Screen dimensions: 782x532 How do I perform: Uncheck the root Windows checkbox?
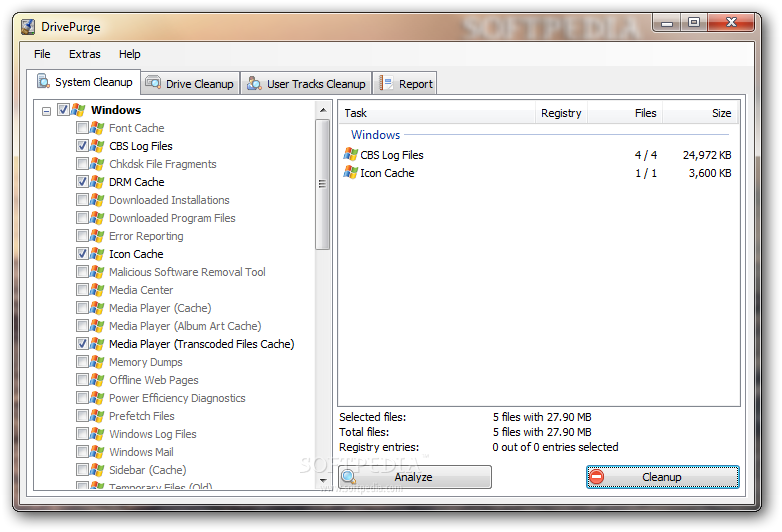[x=63, y=110]
